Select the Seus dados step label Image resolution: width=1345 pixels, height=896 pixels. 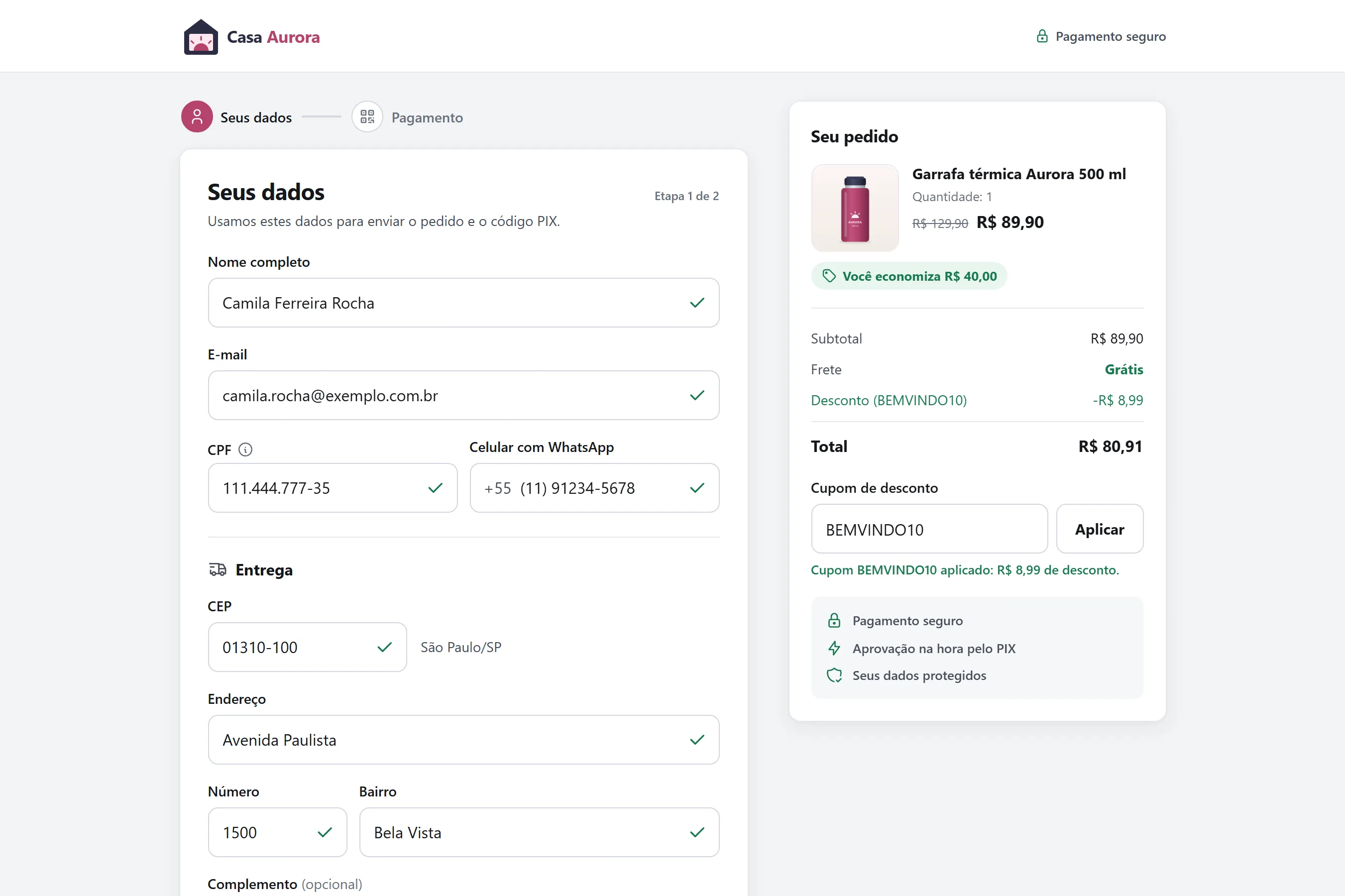256,117
